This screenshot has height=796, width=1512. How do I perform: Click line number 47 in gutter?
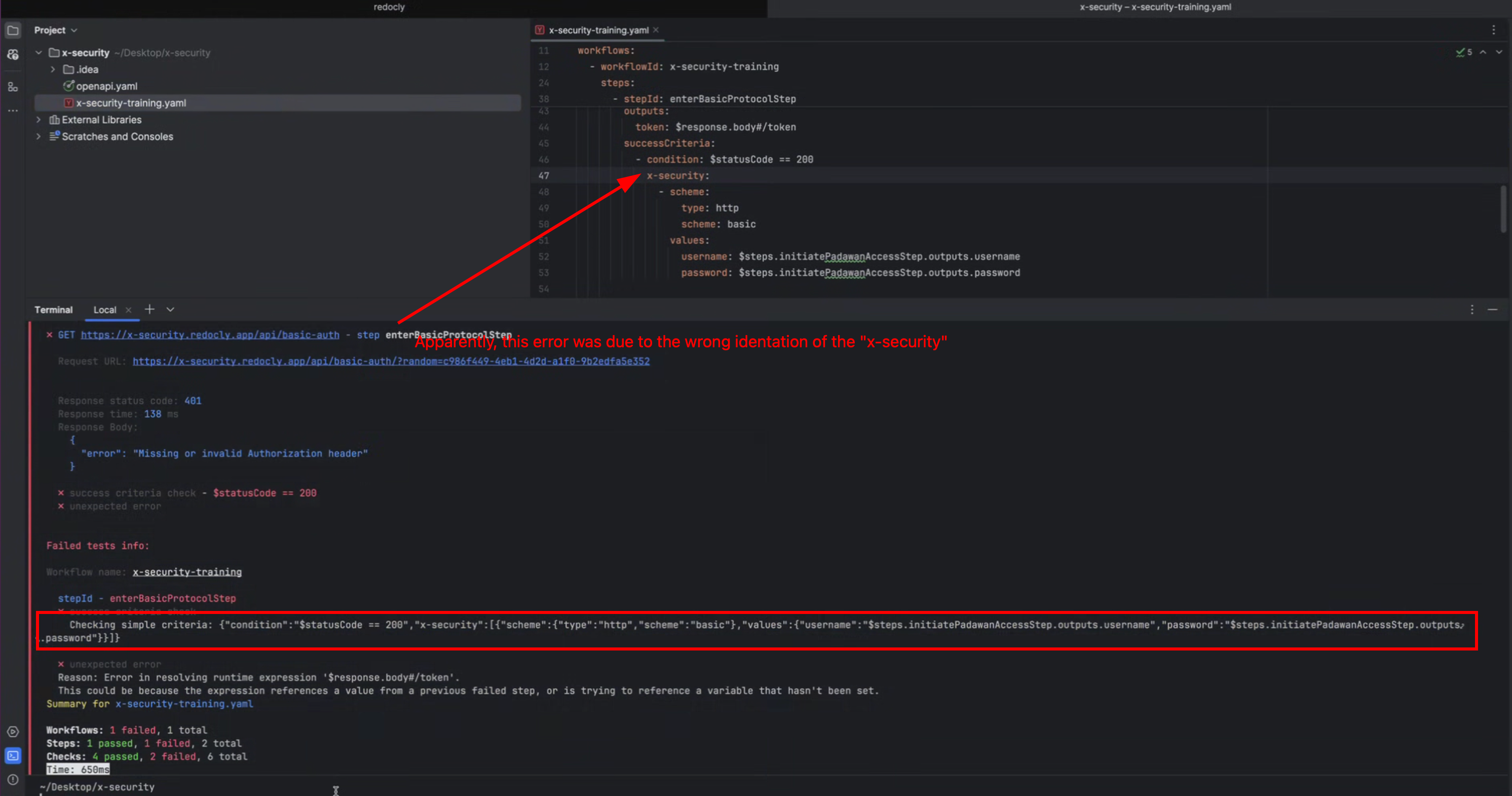coord(544,175)
